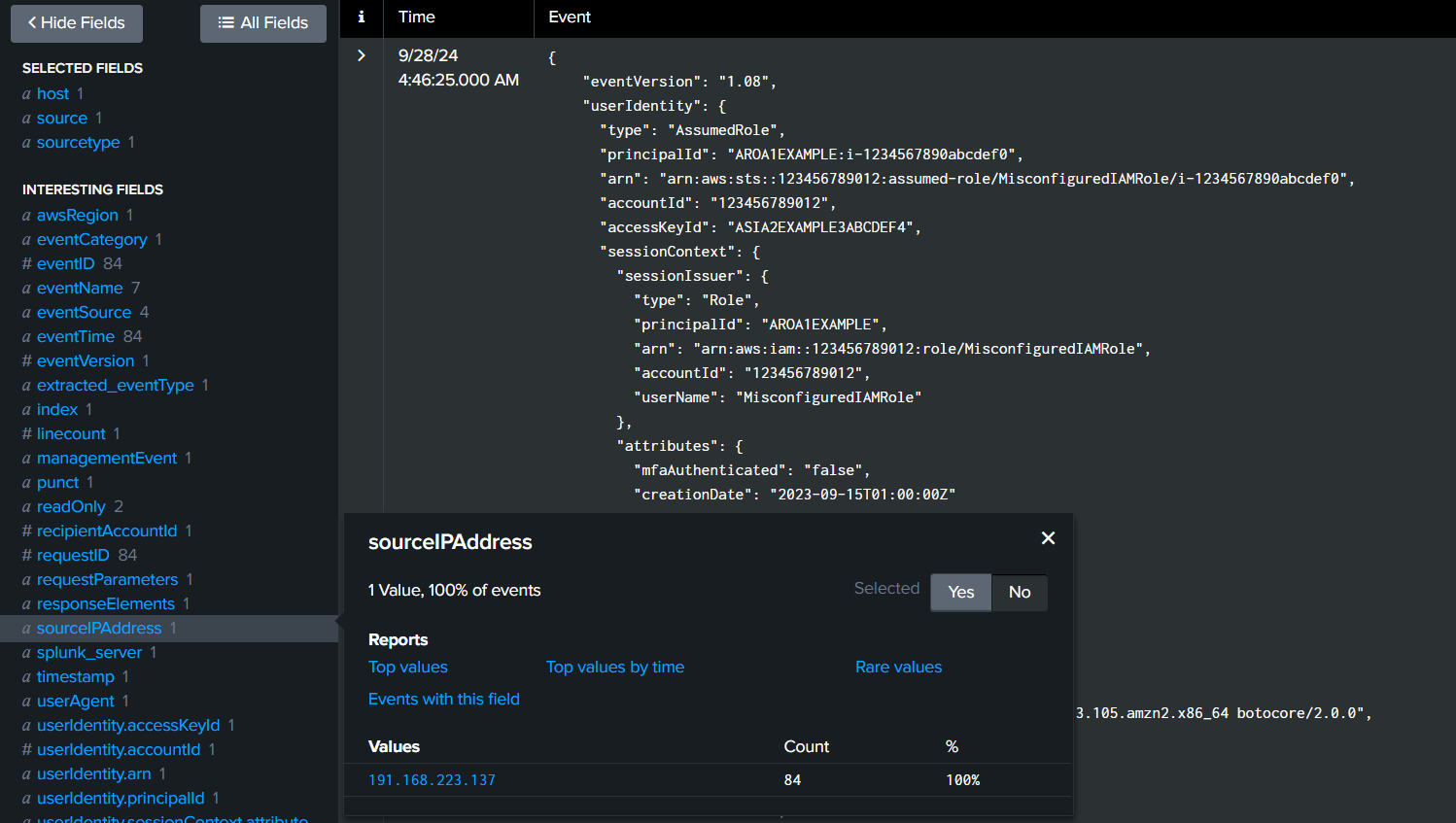
Task: Click Events with this field link
Action: (444, 699)
